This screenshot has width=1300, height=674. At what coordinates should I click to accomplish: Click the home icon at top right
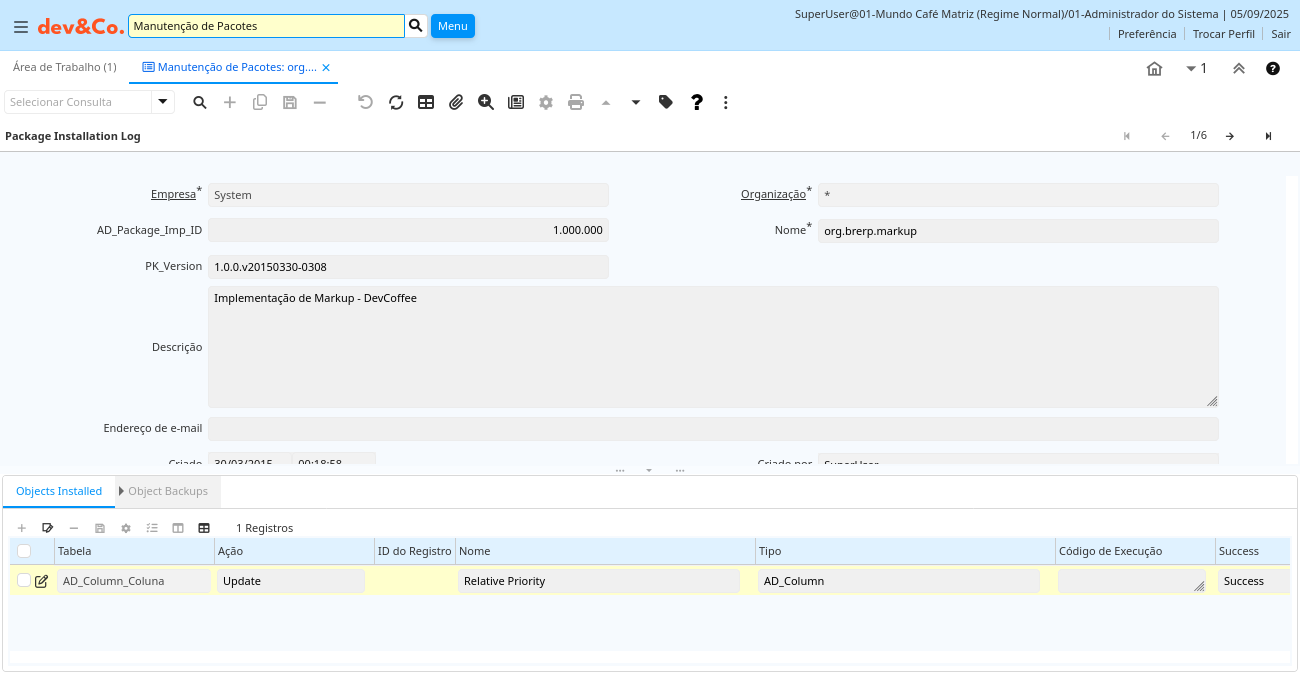point(1154,69)
